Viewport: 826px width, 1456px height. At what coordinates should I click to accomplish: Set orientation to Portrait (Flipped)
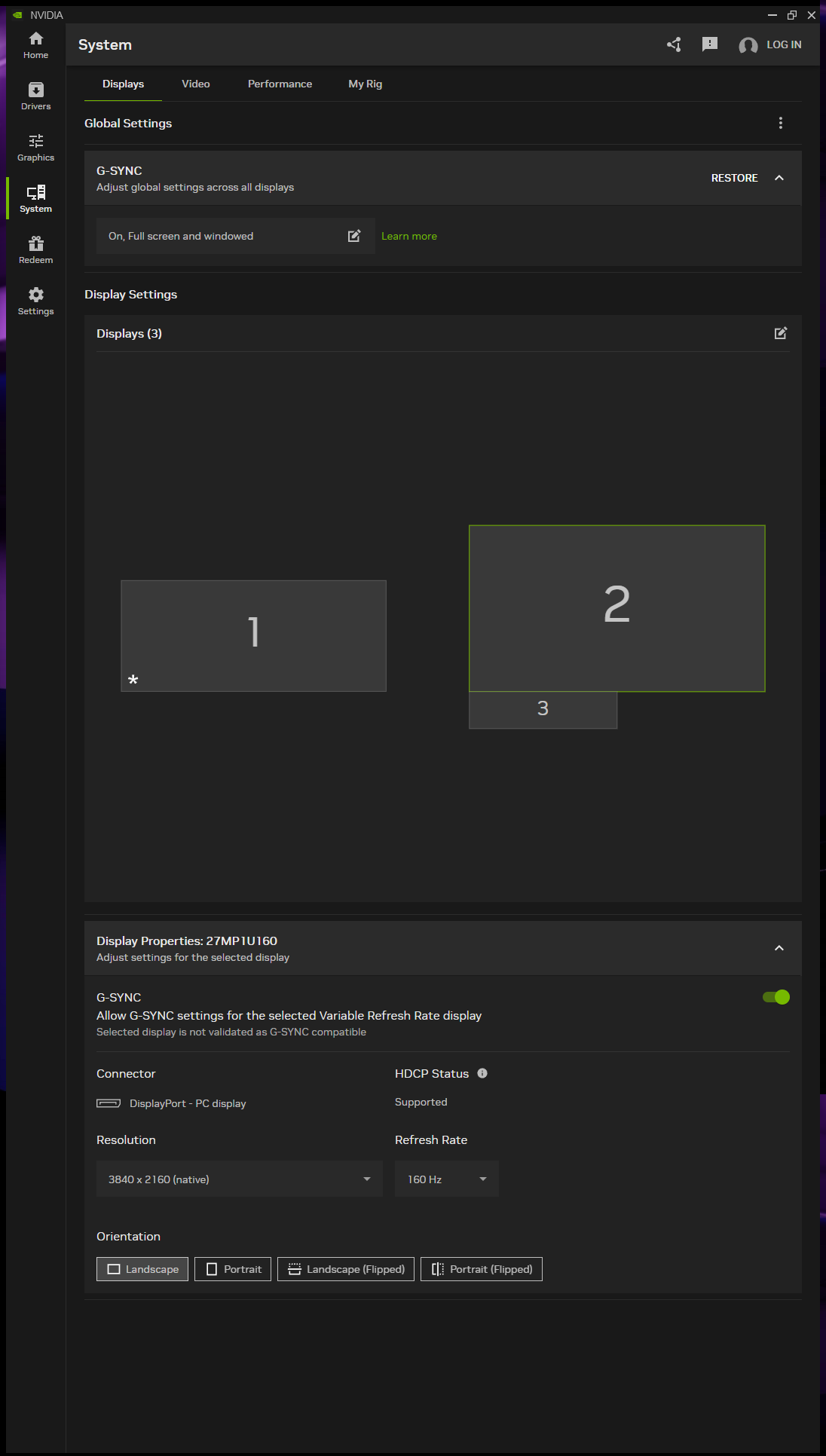(x=482, y=1269)
